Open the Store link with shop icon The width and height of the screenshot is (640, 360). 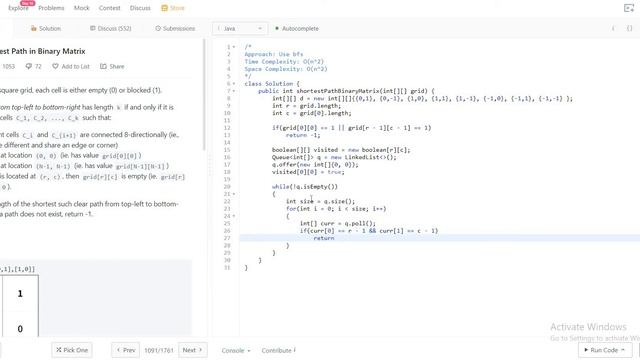coord(173,8)
